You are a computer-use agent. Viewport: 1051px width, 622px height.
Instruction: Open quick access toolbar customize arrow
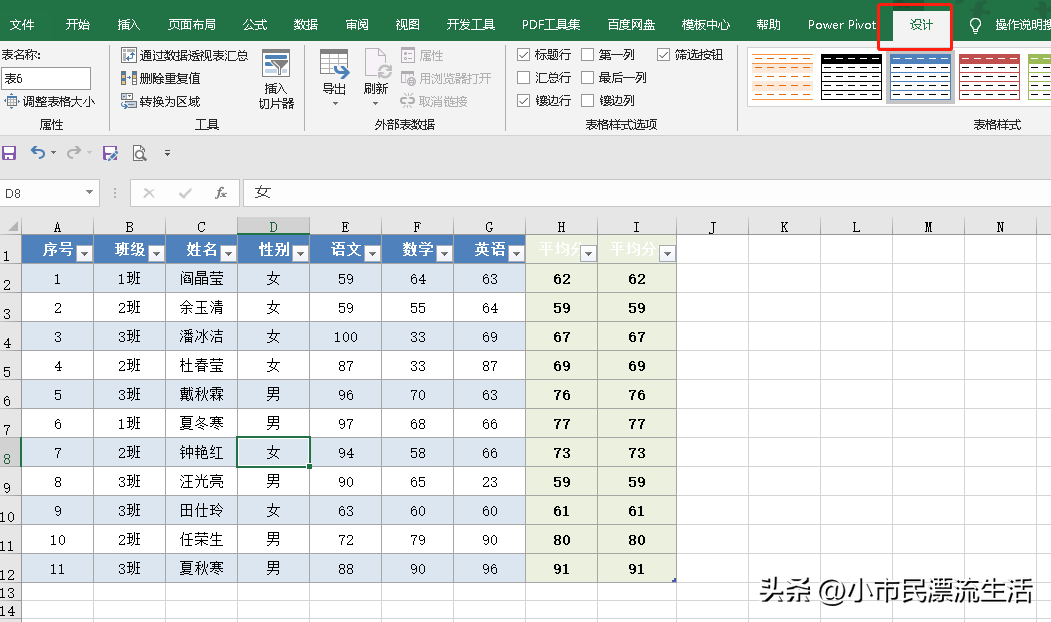coord(168,153)
